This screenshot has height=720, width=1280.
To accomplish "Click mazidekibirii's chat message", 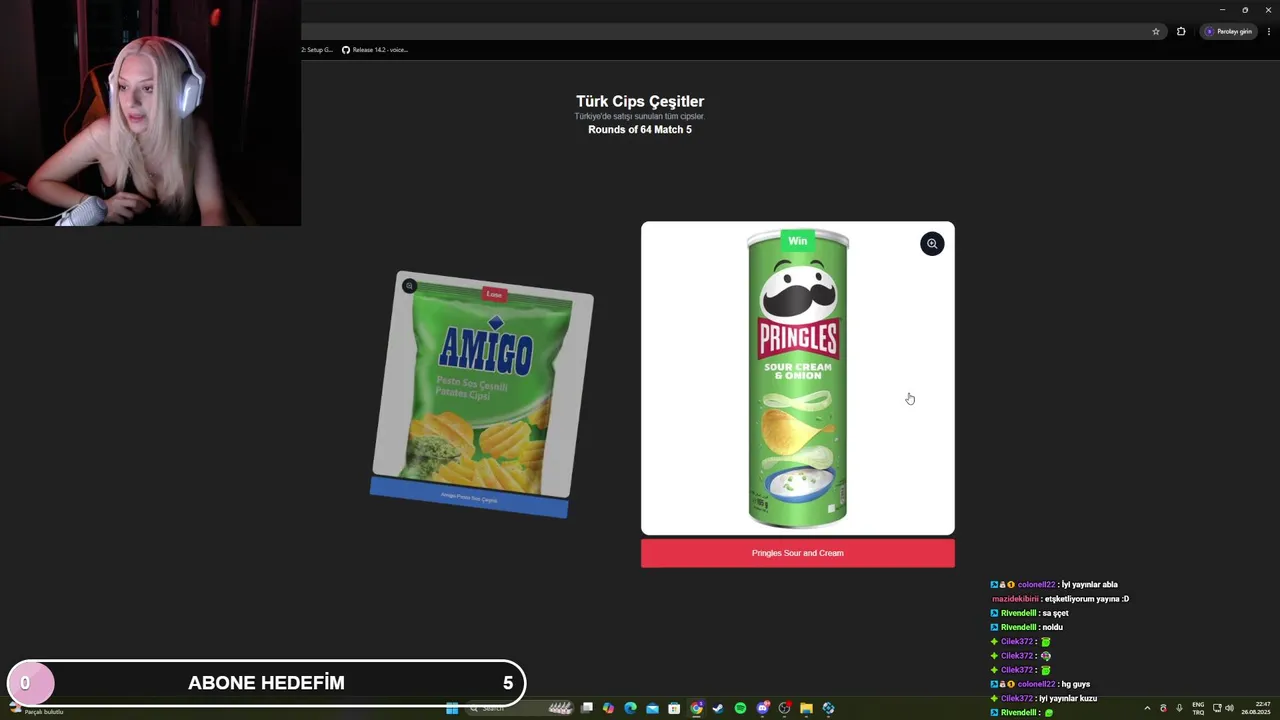I will point(1060,599).
